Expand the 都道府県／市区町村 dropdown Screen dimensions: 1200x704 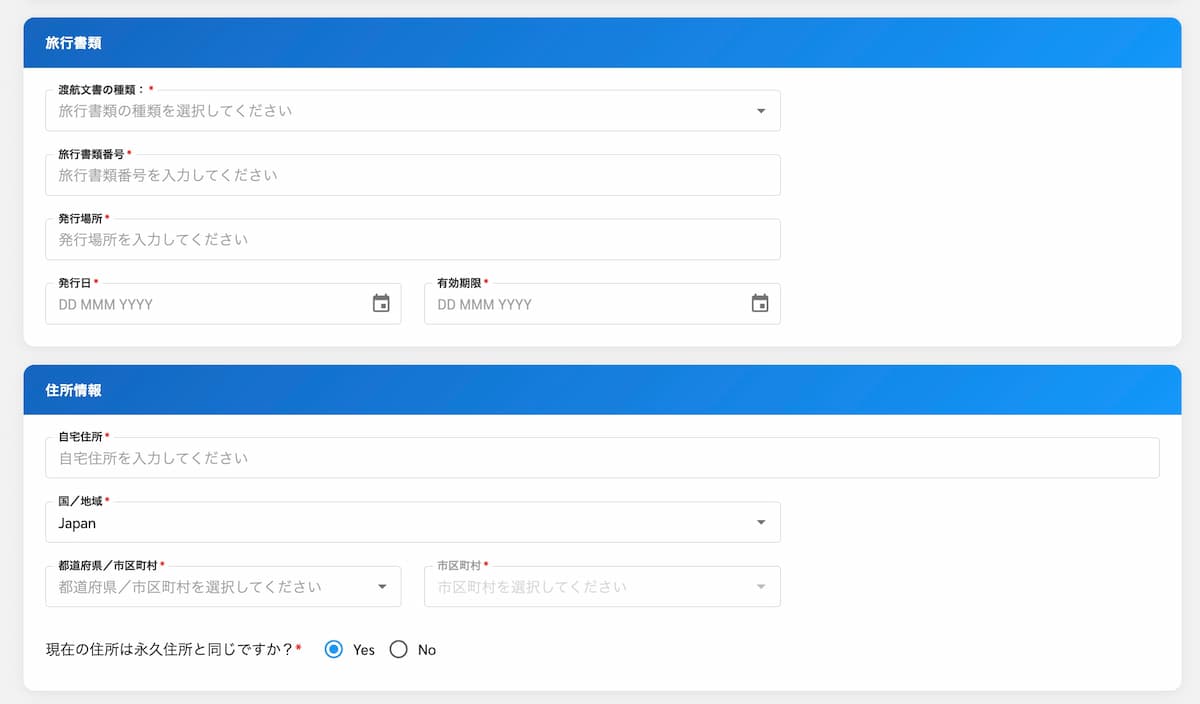223,587
